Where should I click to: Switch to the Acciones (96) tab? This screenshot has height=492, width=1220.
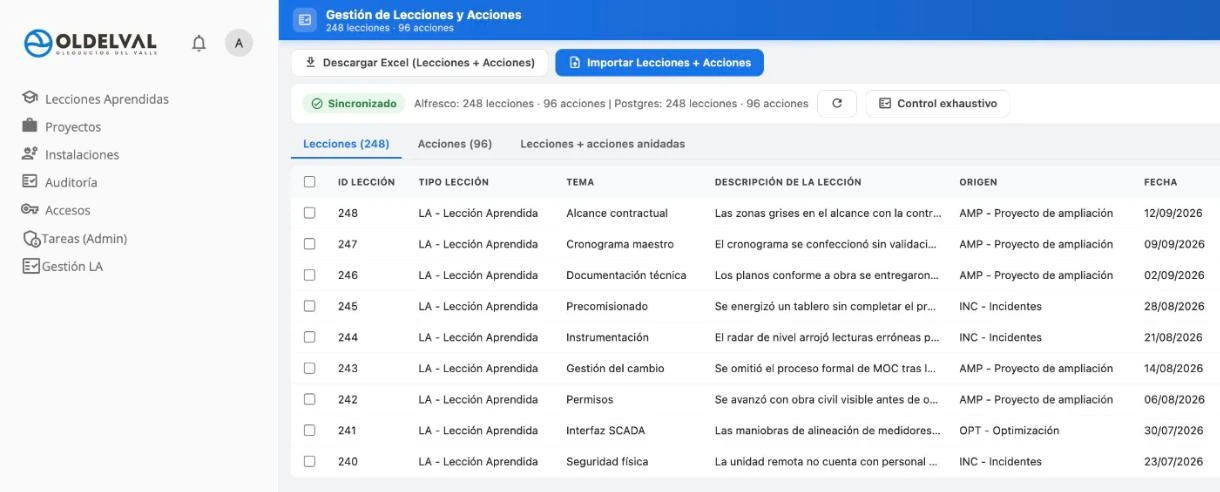[455, 144]
